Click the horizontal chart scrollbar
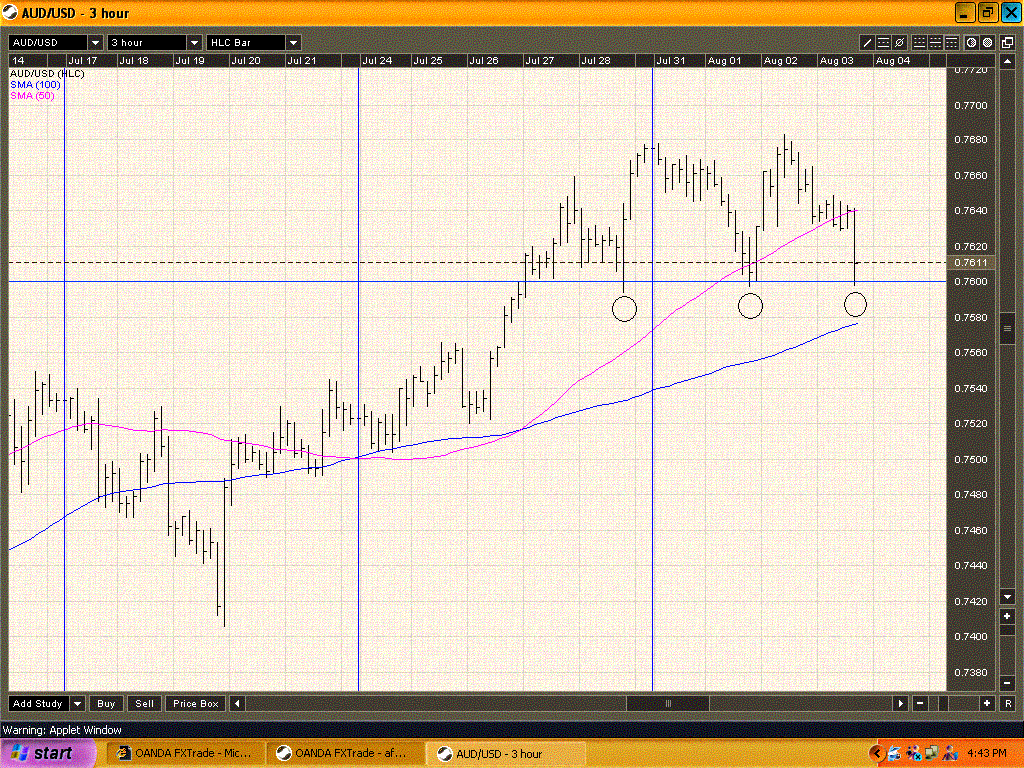This screenshot has width=1024, height=768. [x=668, y=703]
